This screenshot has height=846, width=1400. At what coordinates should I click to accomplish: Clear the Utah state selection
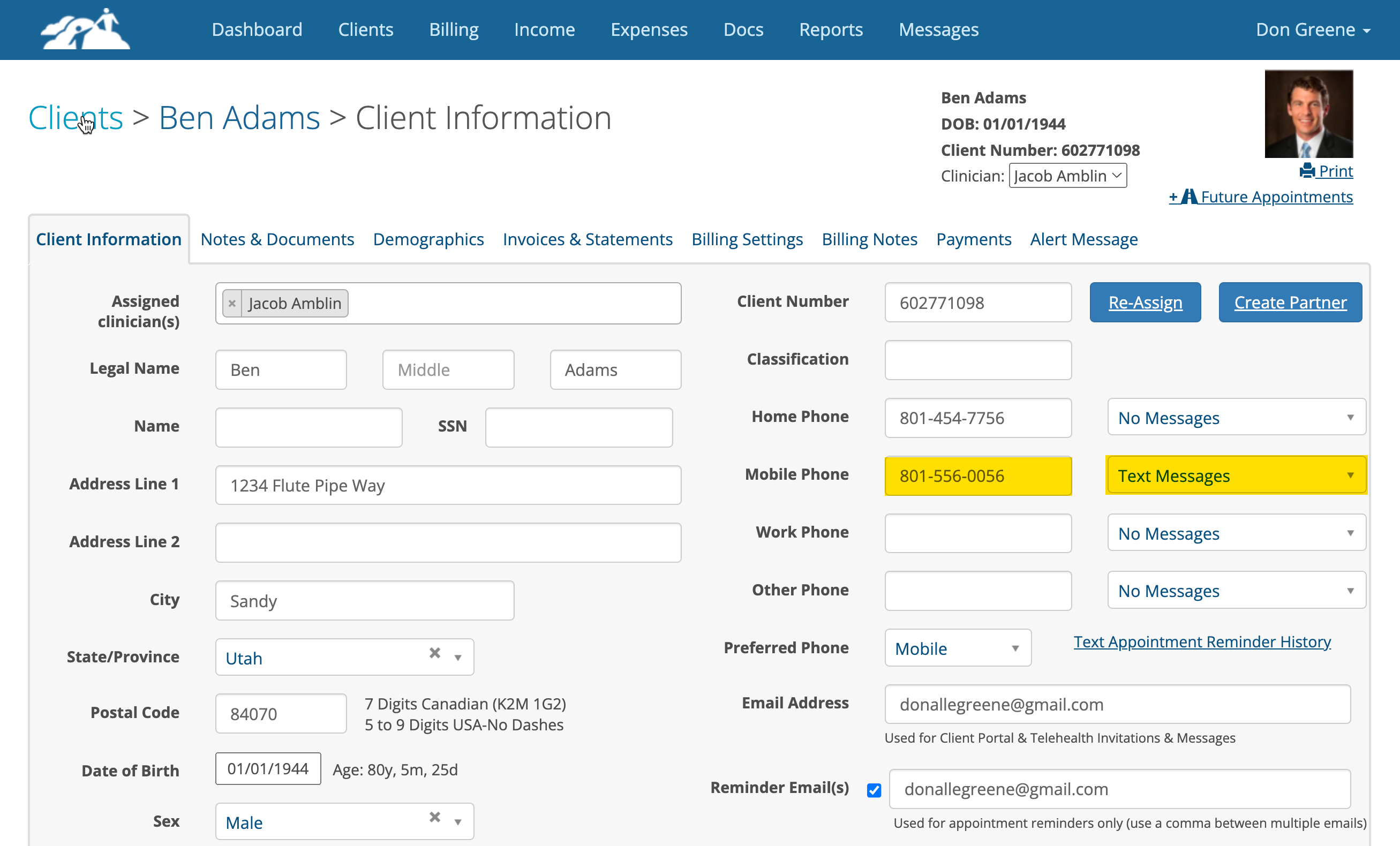coord(435,653)
